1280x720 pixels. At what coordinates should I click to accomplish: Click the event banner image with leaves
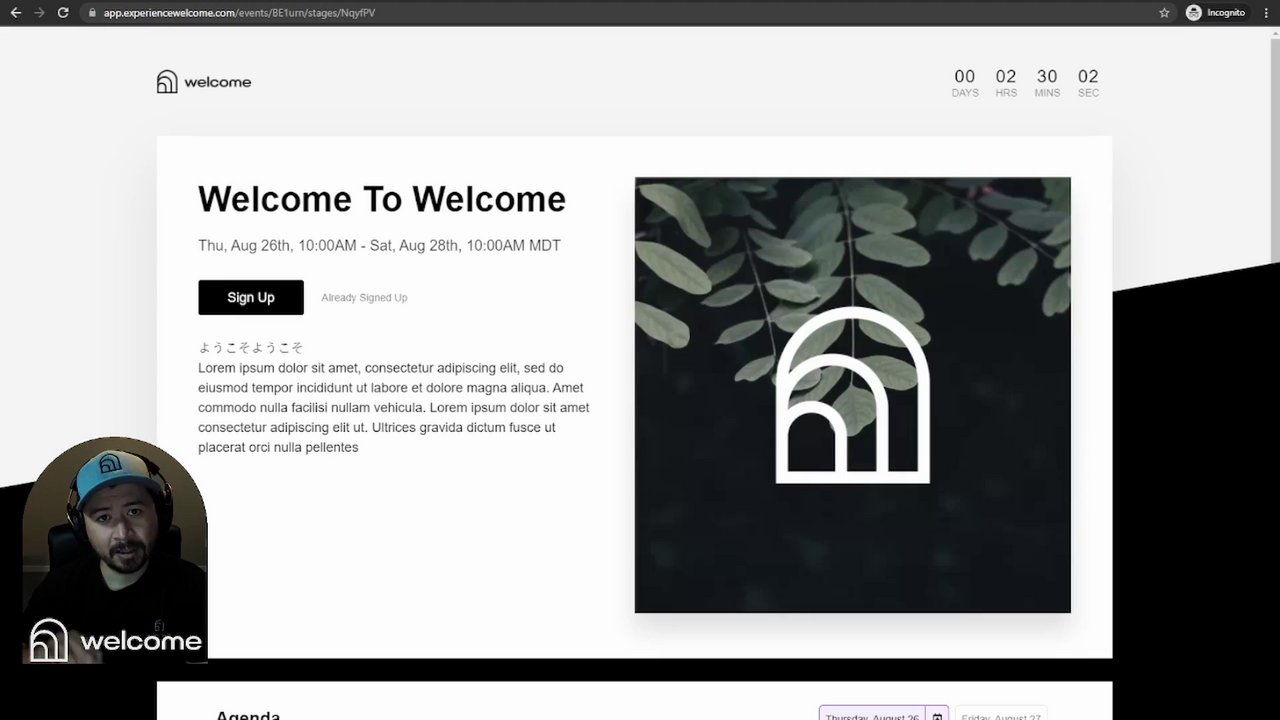coord(853,395)
